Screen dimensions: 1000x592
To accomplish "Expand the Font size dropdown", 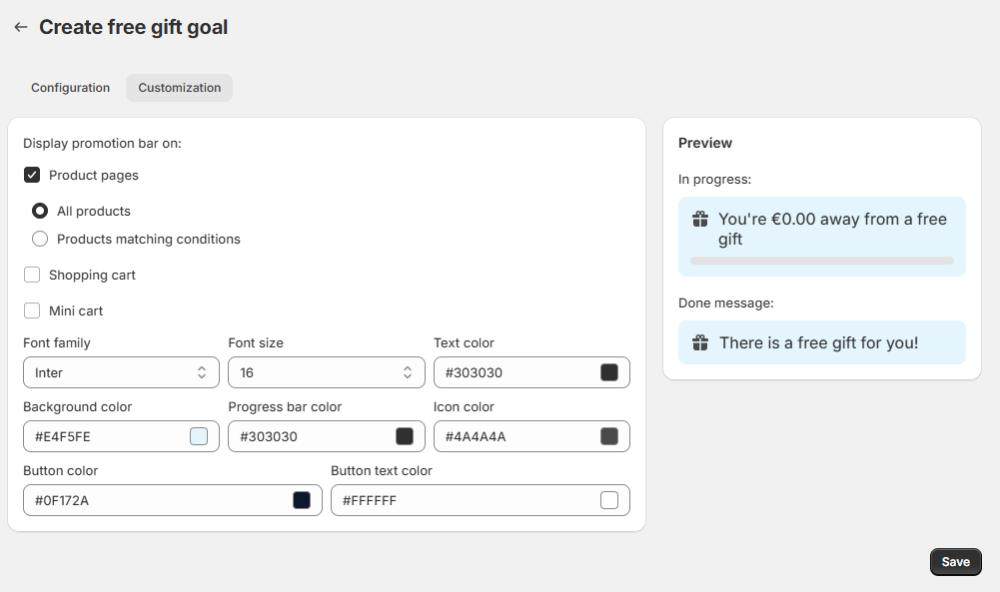I will 326,373.
